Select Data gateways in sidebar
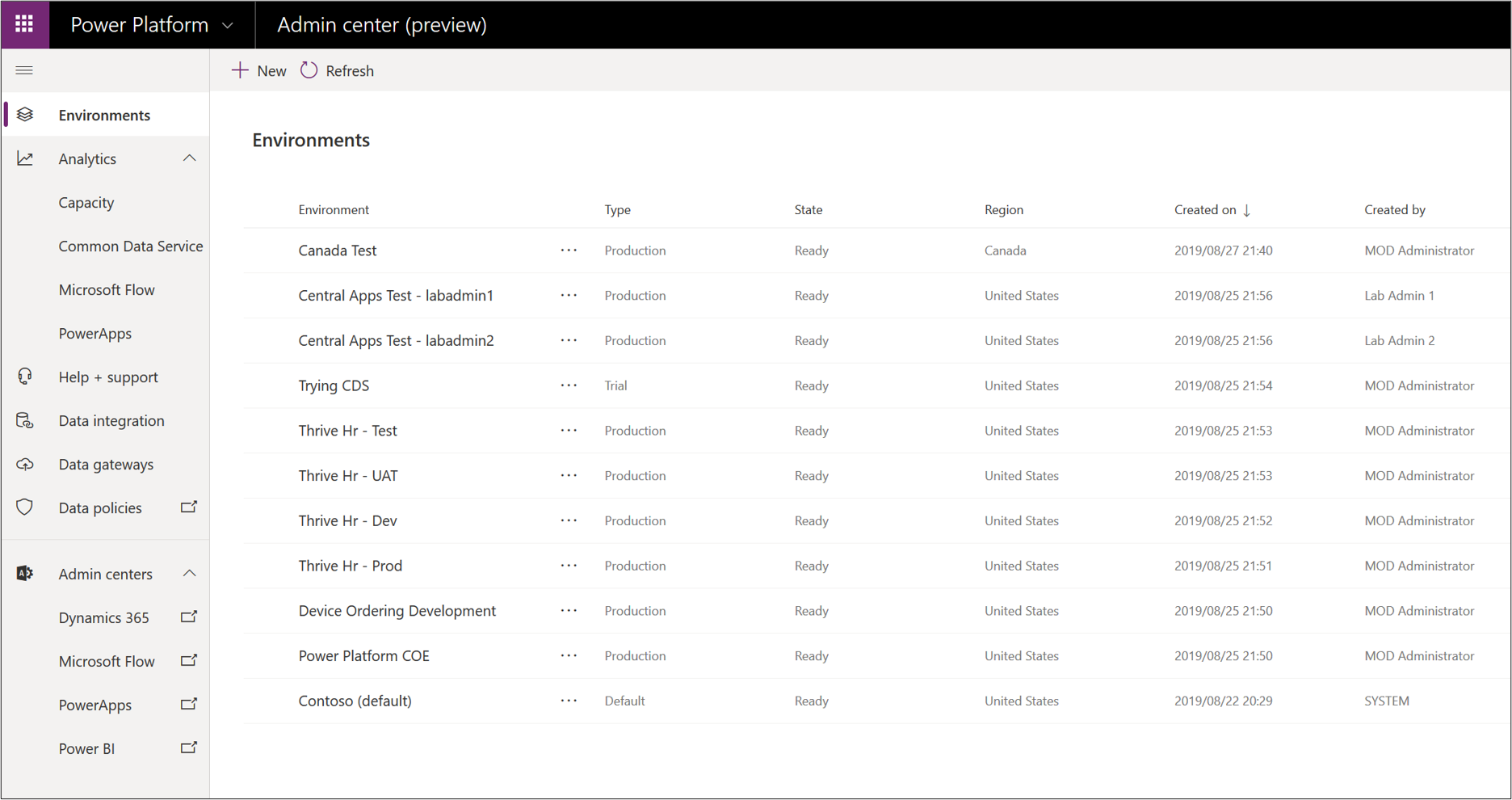The width and height of the screenshot is (1512, 800). coord(106,464)
